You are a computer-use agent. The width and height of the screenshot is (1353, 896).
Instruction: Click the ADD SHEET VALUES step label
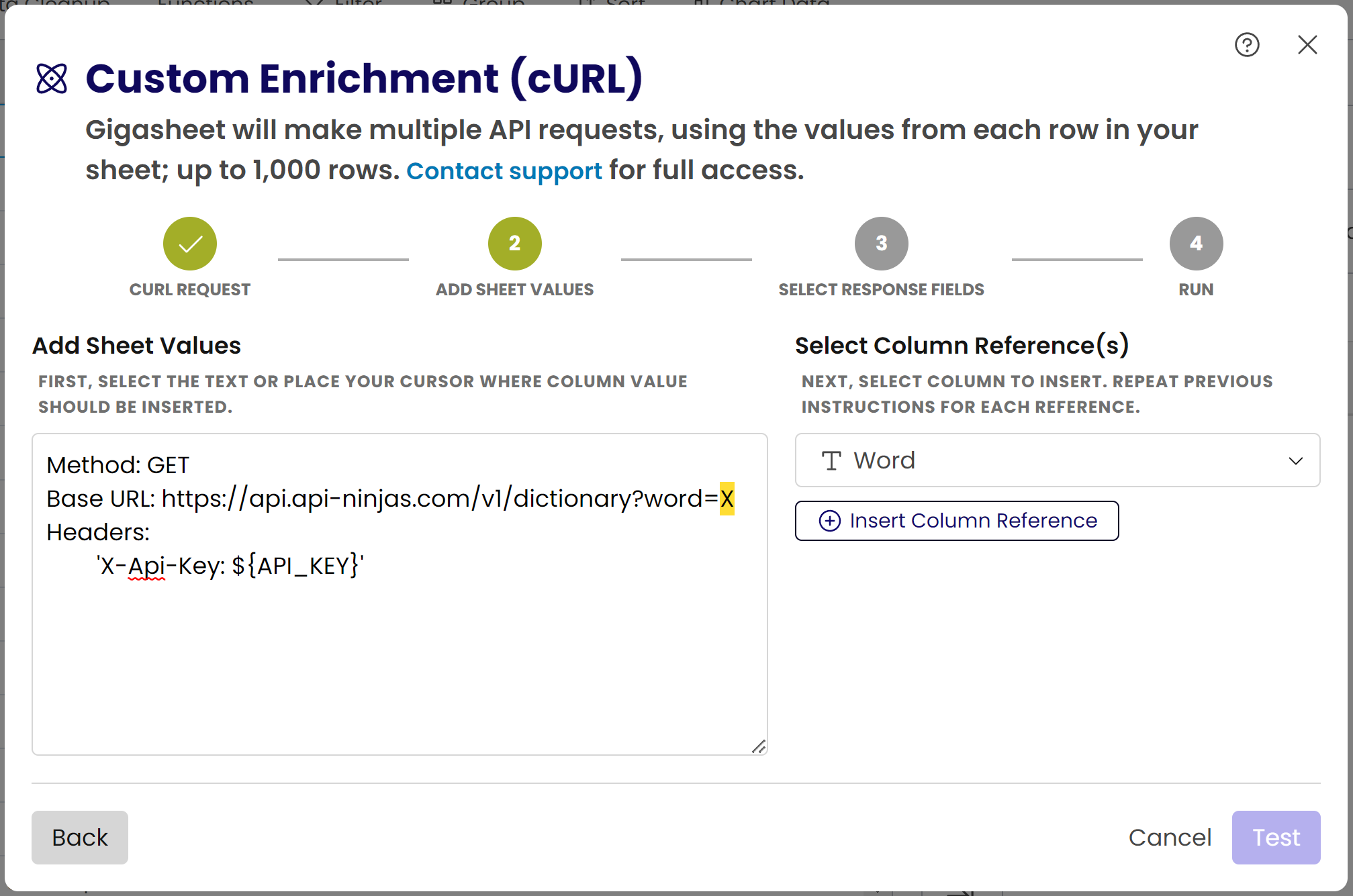[514, 289]
